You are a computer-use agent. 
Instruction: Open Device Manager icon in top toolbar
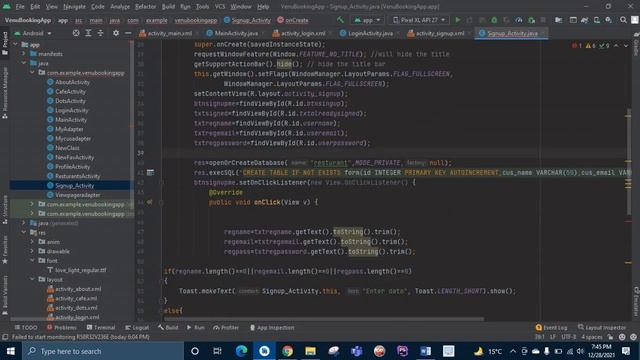pos(596,20)
